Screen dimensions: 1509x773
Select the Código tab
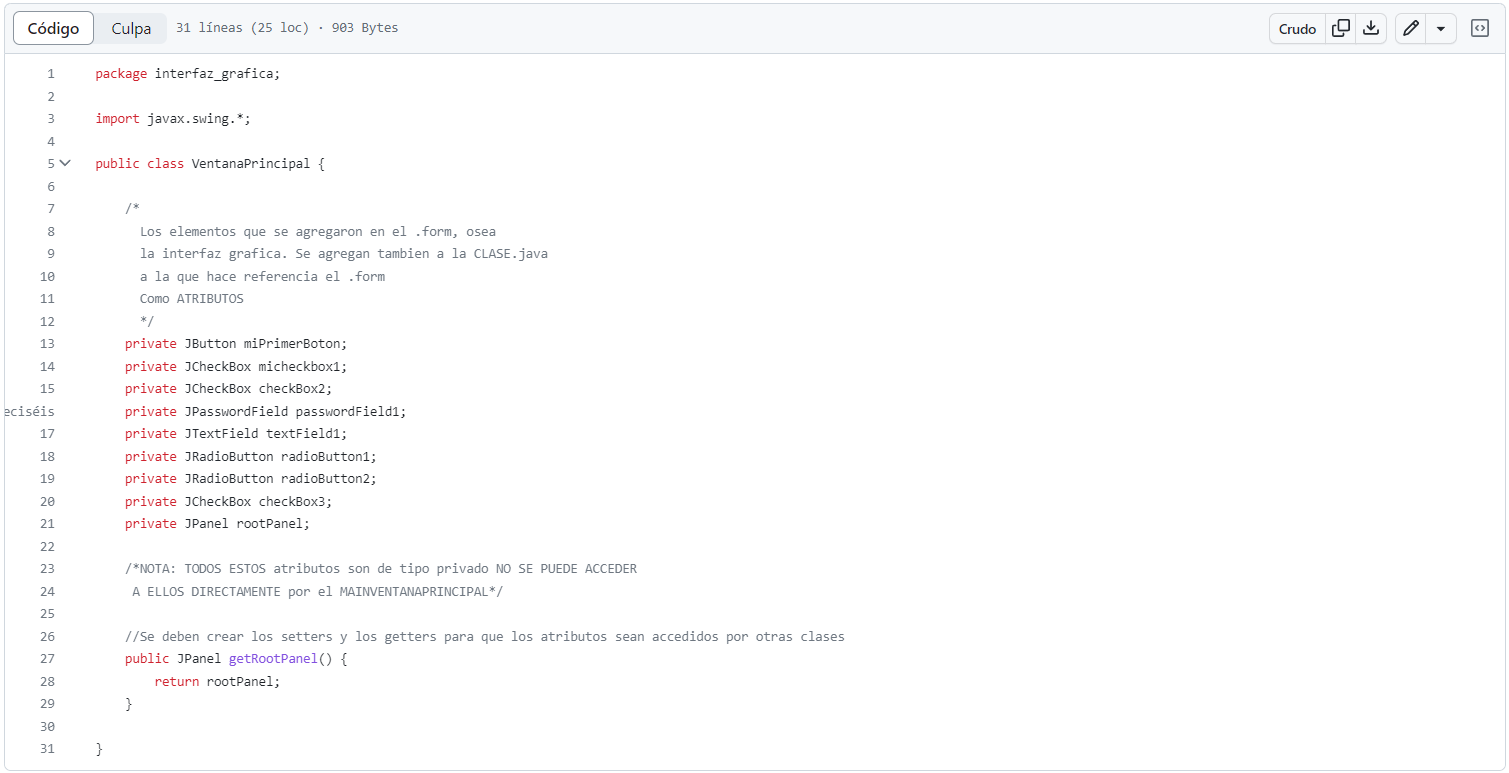[x=53, y=28]
